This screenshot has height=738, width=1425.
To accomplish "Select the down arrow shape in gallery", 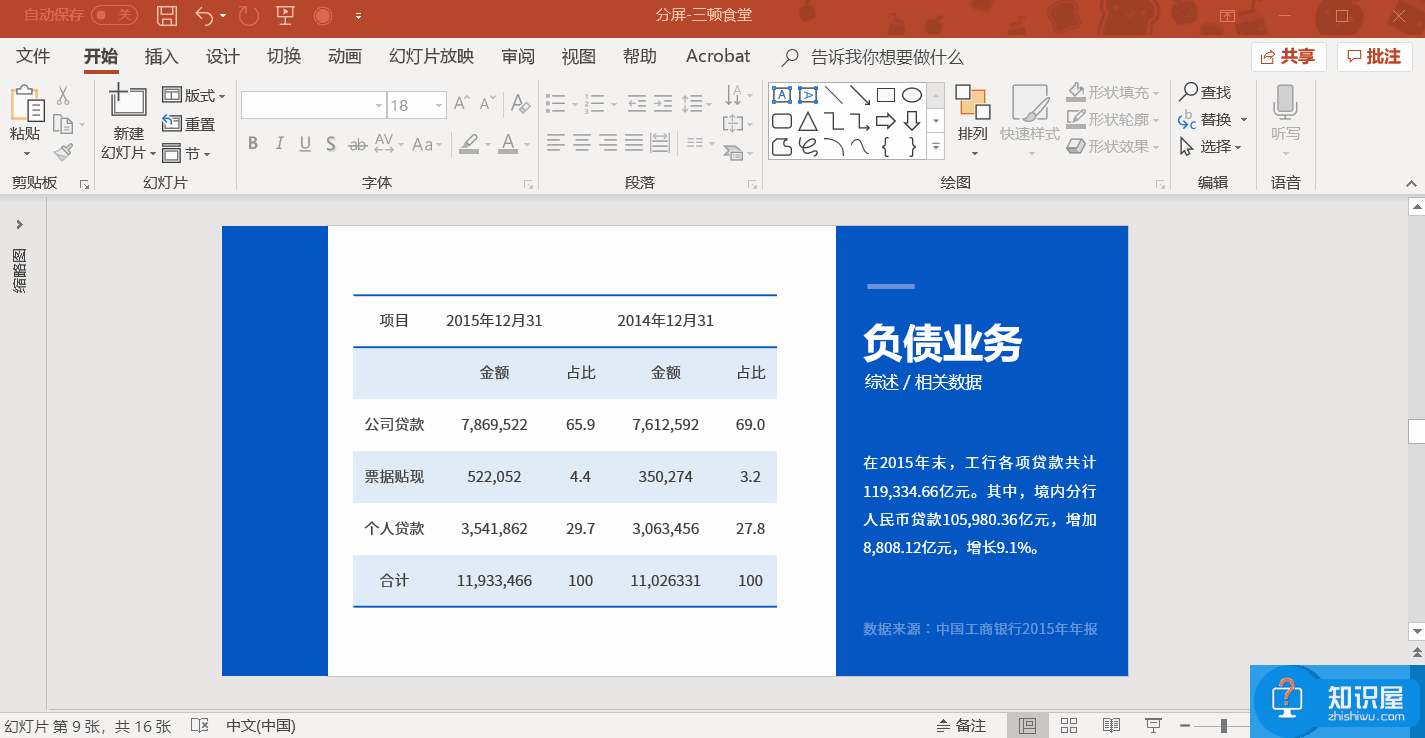I will pyautogui.click(x=912, y=121).
